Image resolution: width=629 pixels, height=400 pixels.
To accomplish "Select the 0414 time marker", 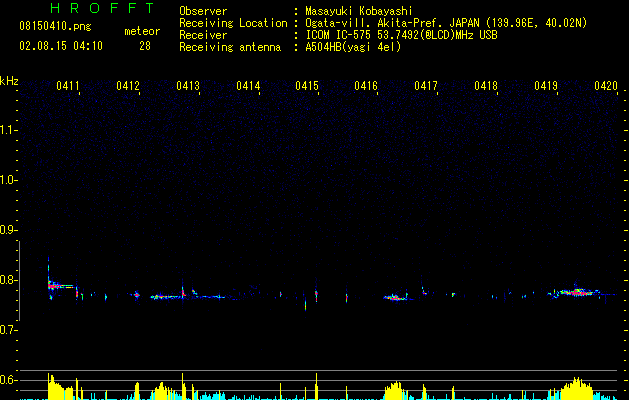I will click(248, 86).
